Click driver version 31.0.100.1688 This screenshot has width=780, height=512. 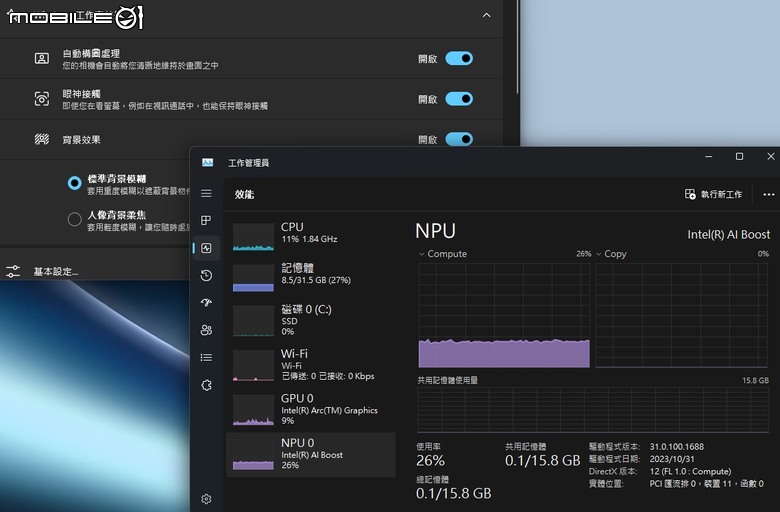[x=677, y=446]
